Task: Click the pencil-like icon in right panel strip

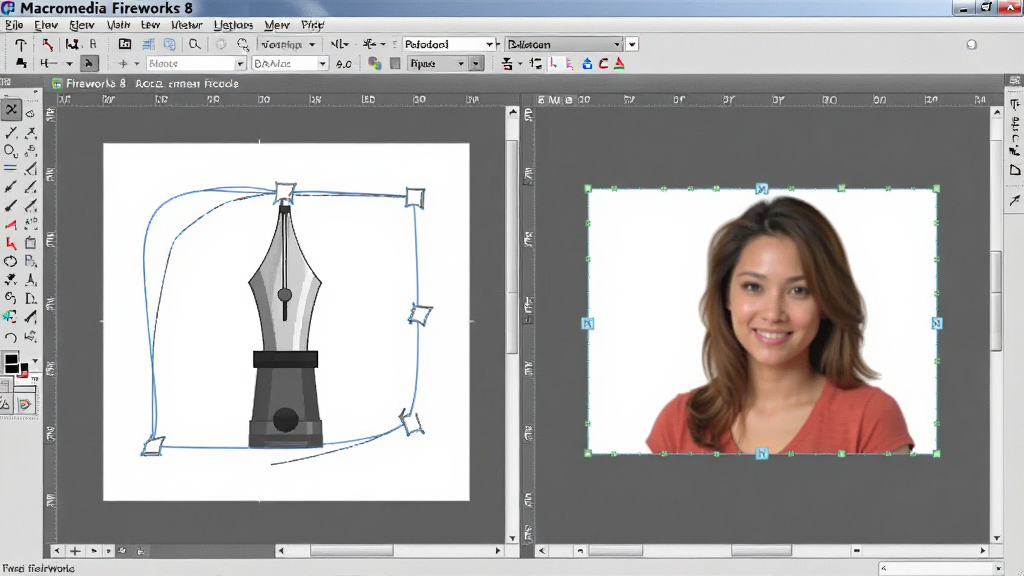Action: coord(1014,200)
